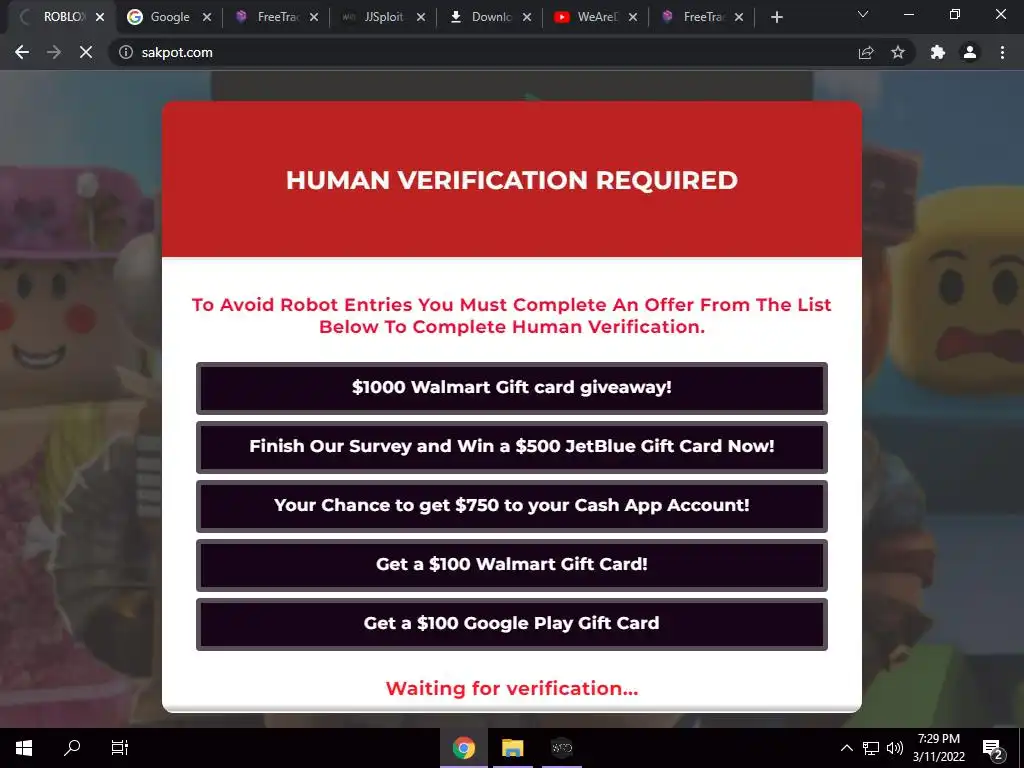Share this page using the share icon

866,52
